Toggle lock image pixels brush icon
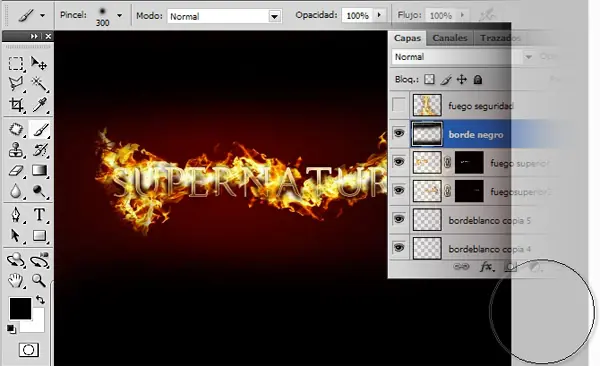This screenshot has height=366, width=600. click(446, 79)
